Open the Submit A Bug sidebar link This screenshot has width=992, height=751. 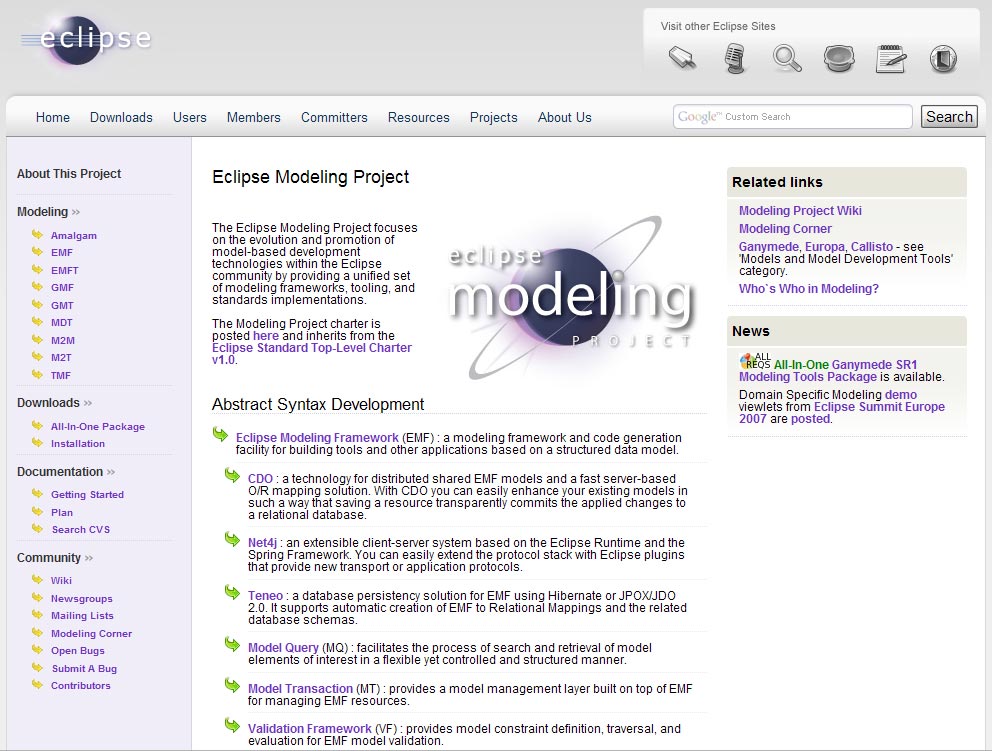coord(84,668)
